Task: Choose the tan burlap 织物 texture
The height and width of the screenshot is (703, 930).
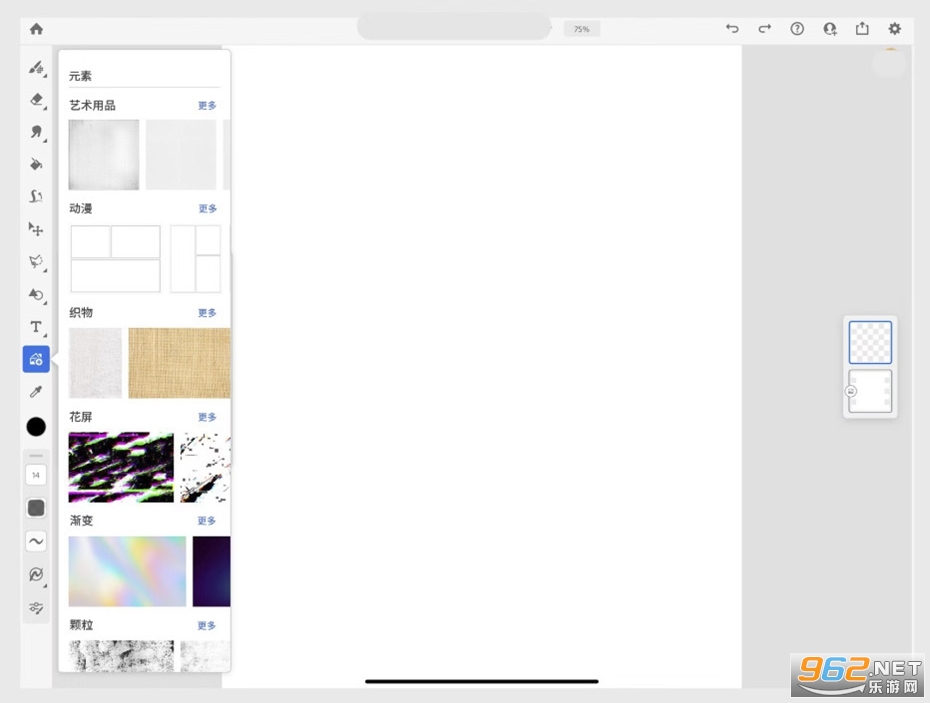Action: pos(179,362)
